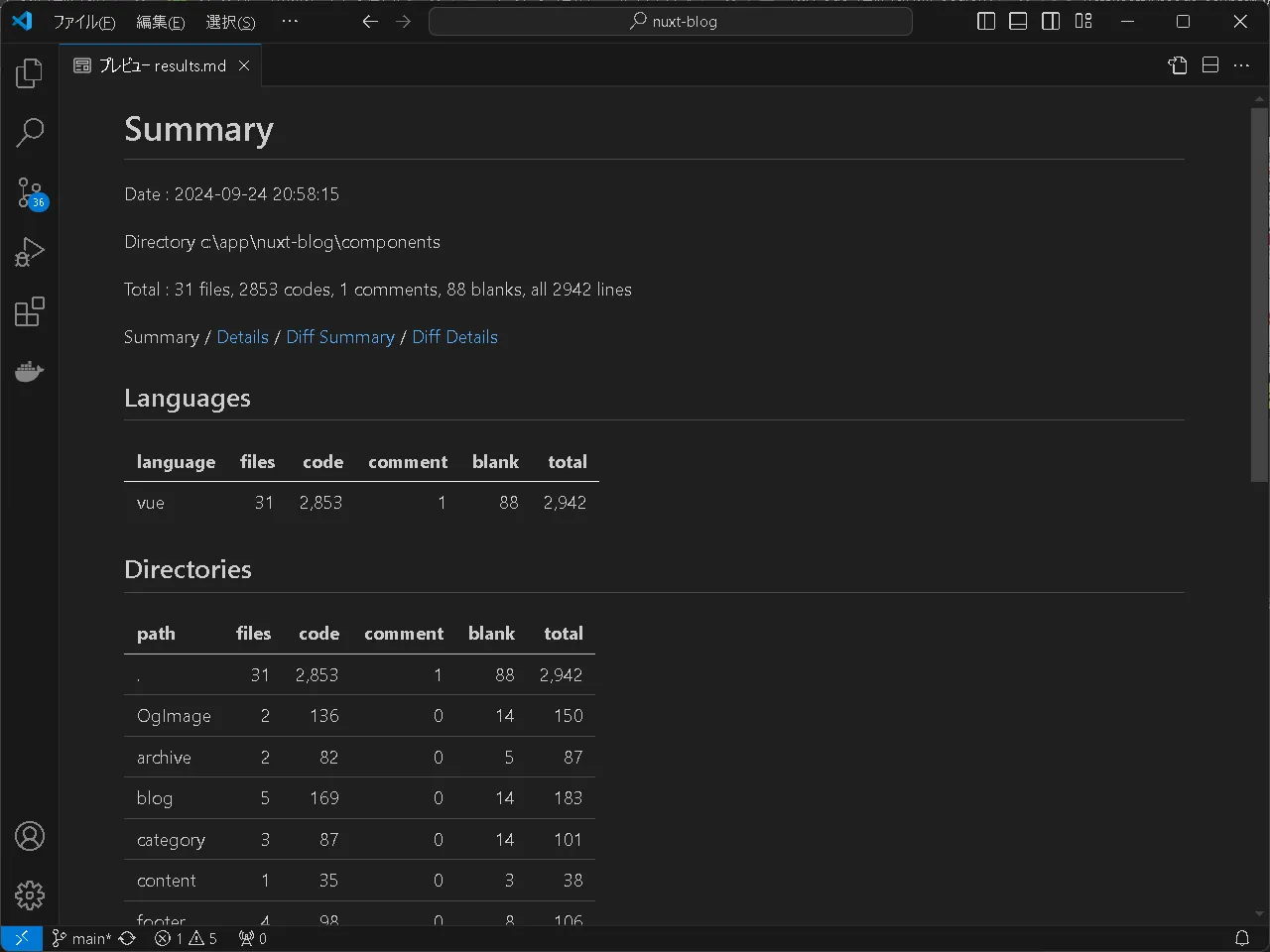Click the 183 total in blog row

pos(568,798)
